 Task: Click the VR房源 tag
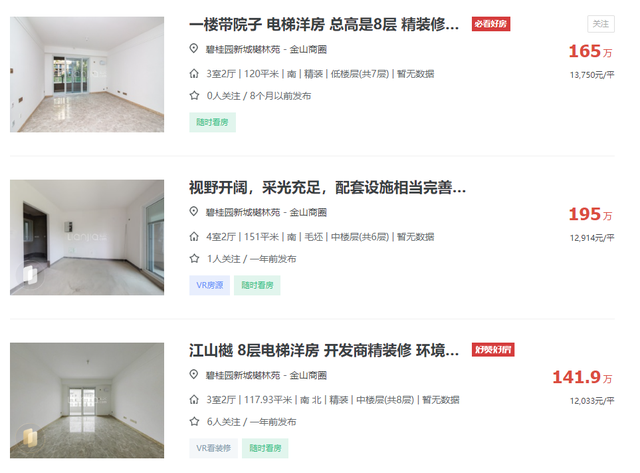click(209, 285)
